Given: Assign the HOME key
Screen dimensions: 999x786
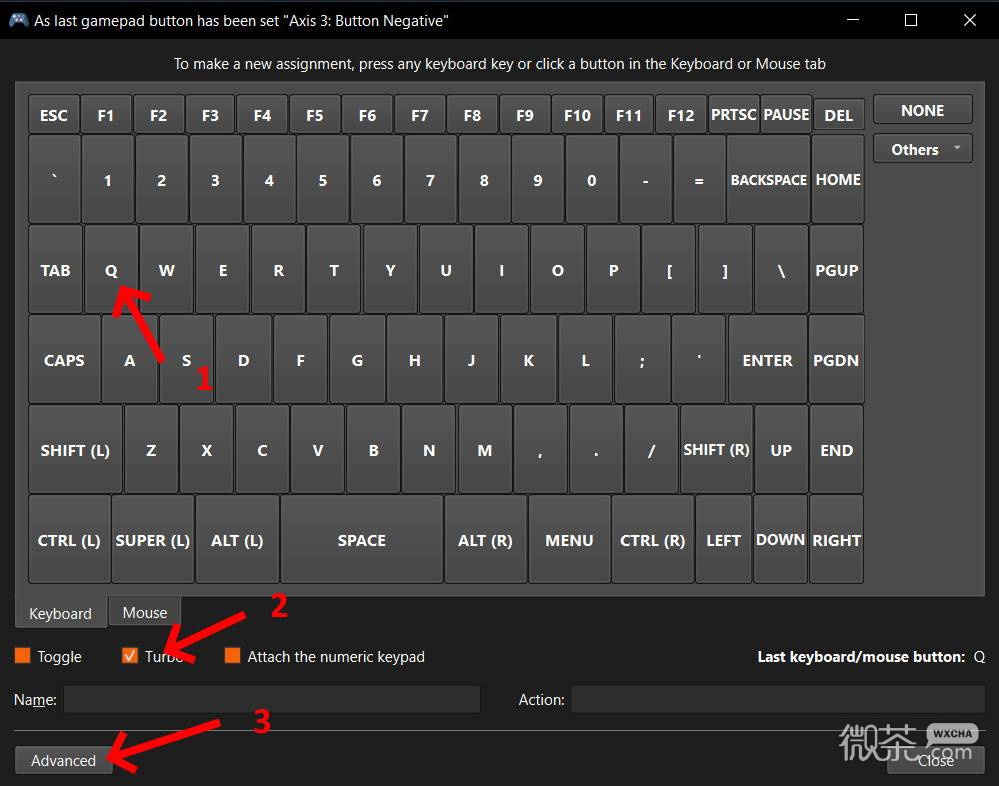Looking at the screenshot, I should click(838, 180).
